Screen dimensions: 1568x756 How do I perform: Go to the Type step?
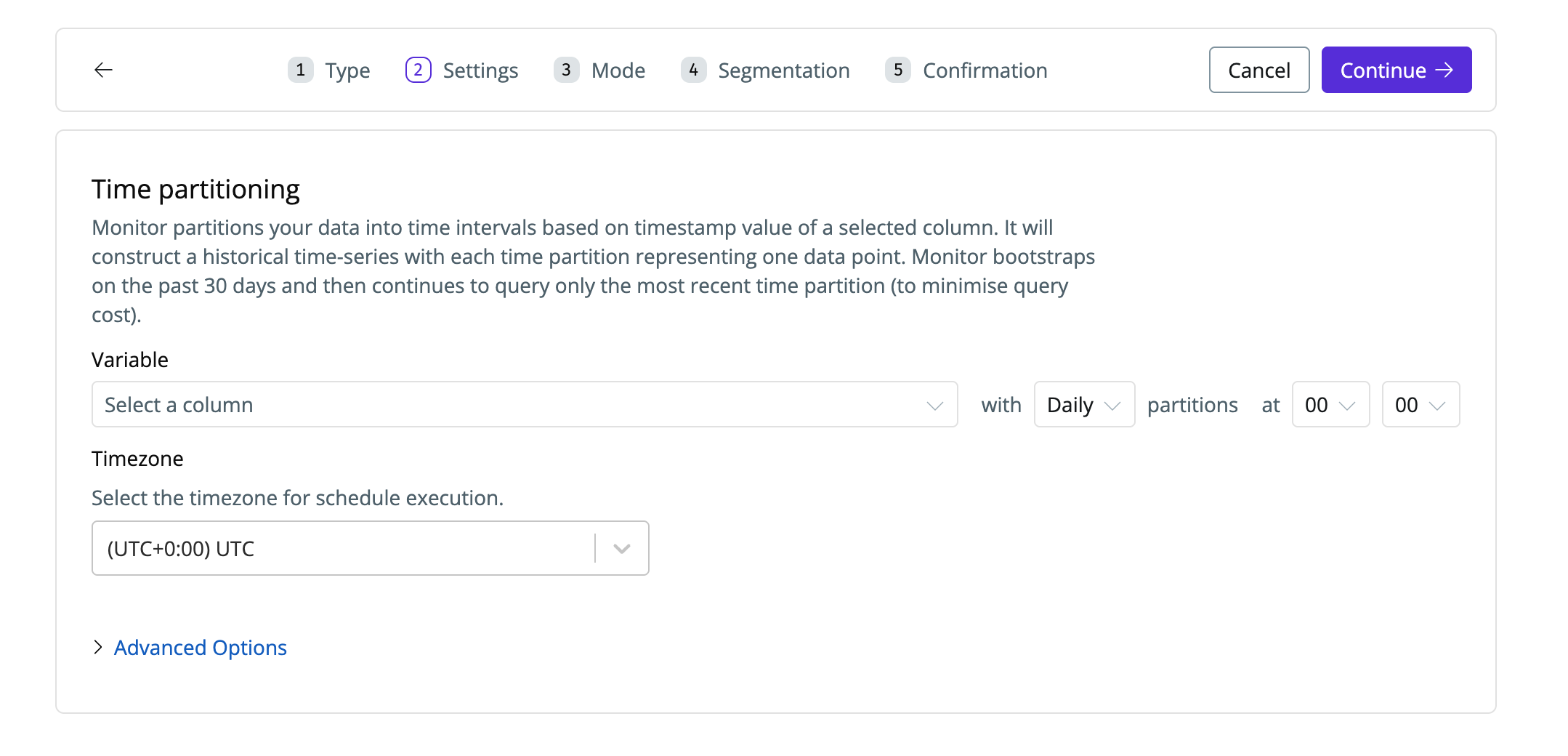click(347, 71)
